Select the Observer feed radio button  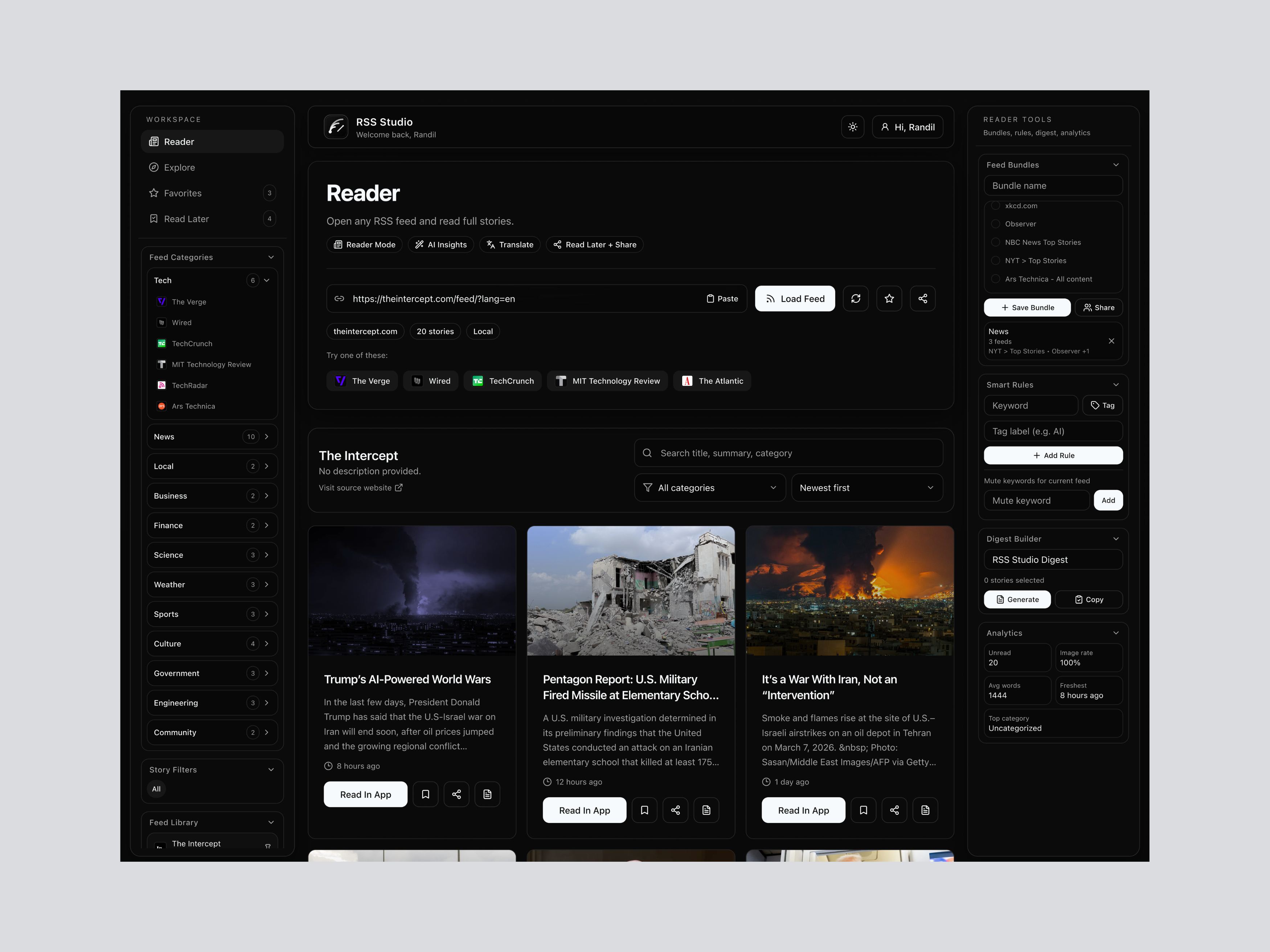point(996,224)
